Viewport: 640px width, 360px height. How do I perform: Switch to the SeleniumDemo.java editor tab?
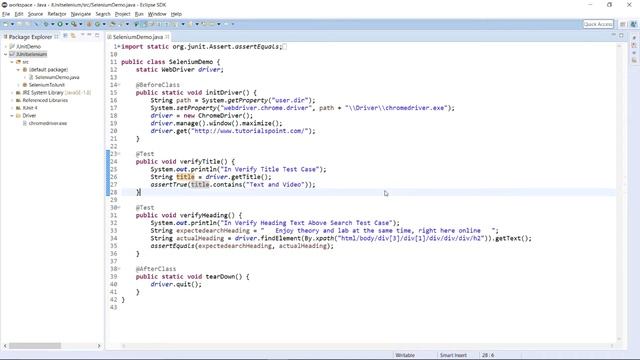(x=138, y=37)
